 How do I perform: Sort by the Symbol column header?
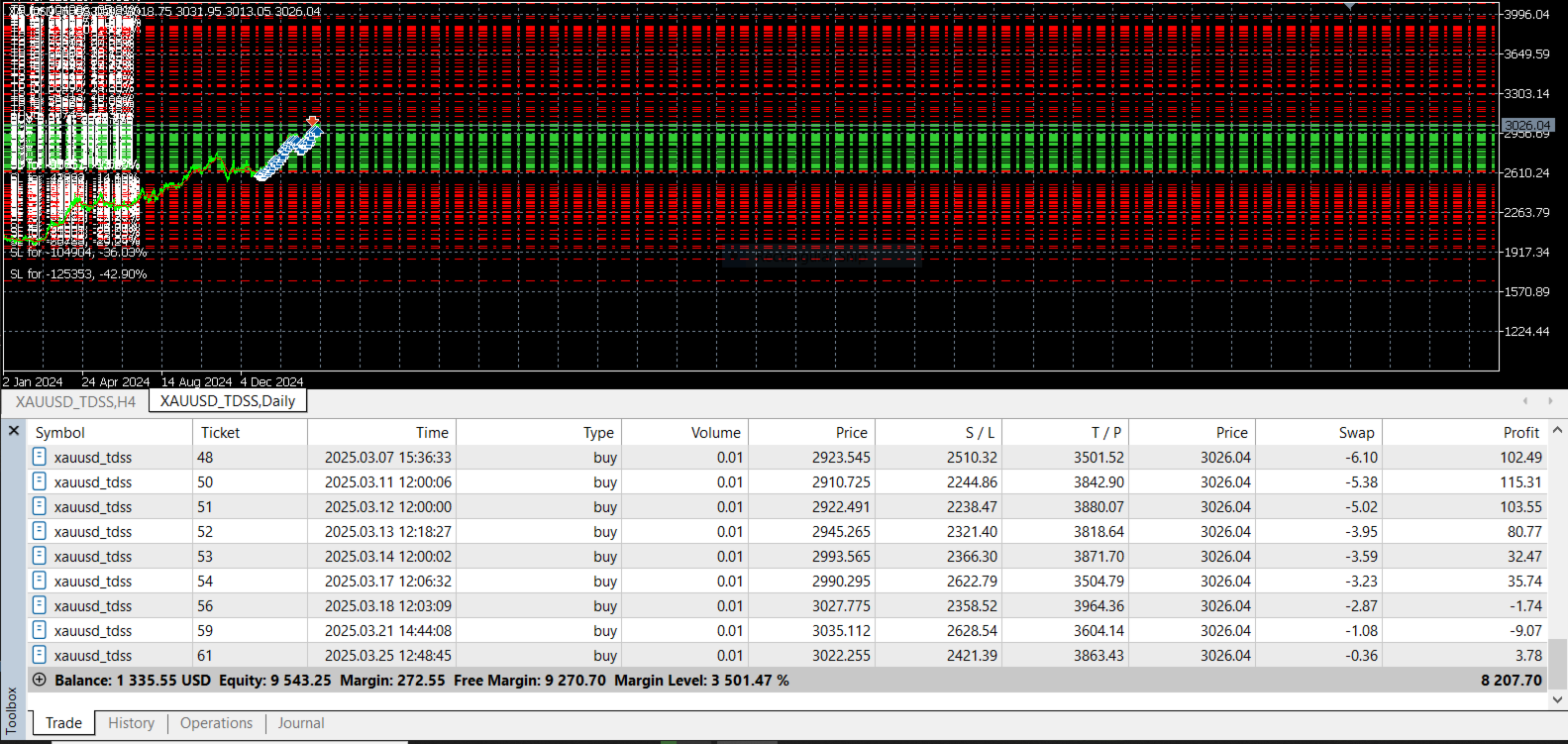pos(109,432)
